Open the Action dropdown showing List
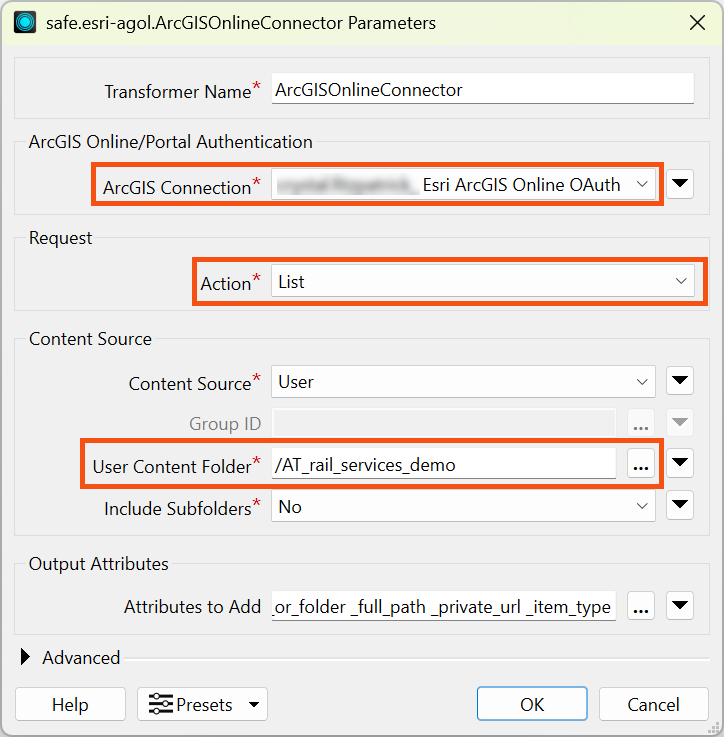The image size is (724, 737). pyautogui.click(x=483, y=281)
